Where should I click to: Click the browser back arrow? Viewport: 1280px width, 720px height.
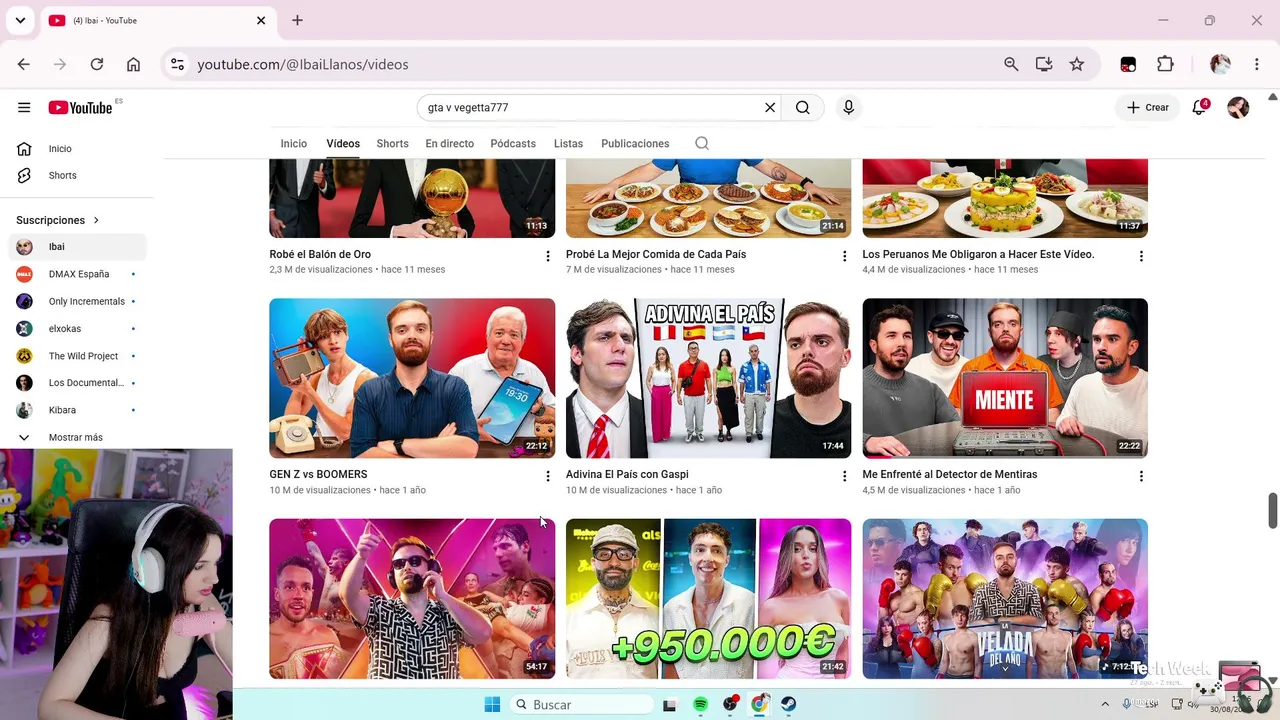click(x=24, y=64)
